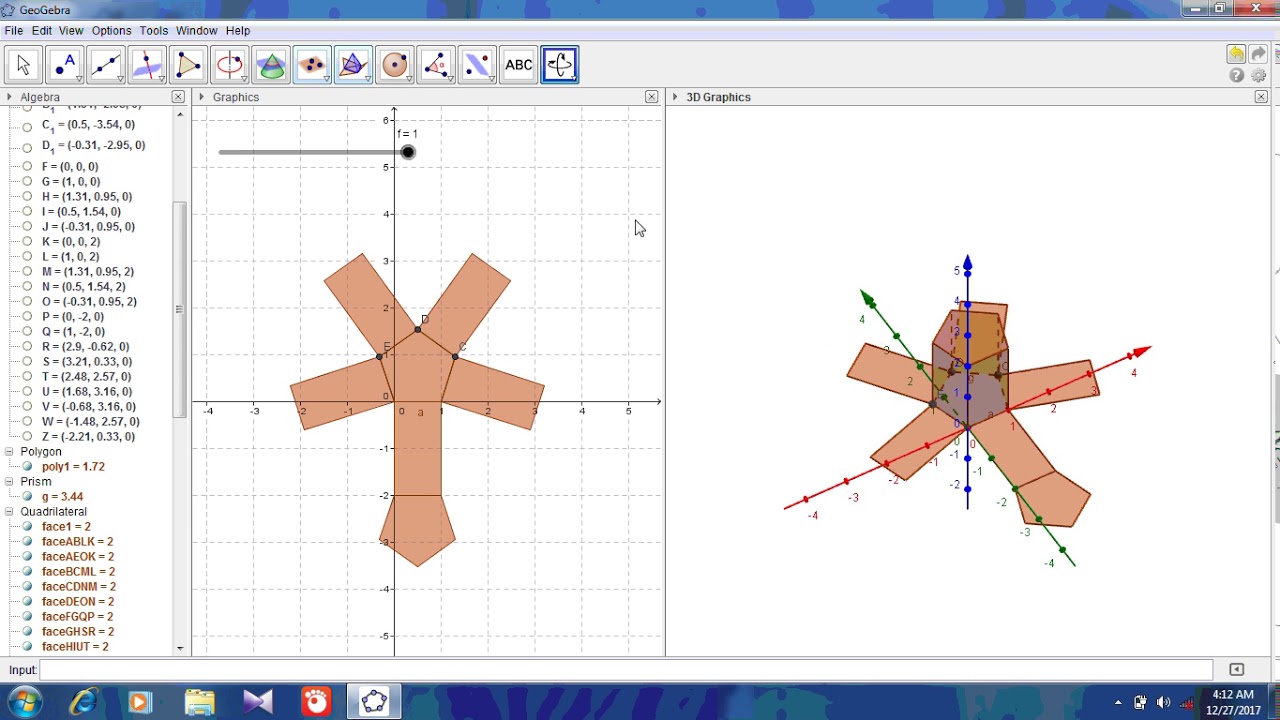Toggle visibility of faceABLK
The width and height of the screenshot is (1280, 720).
[27, 542]
